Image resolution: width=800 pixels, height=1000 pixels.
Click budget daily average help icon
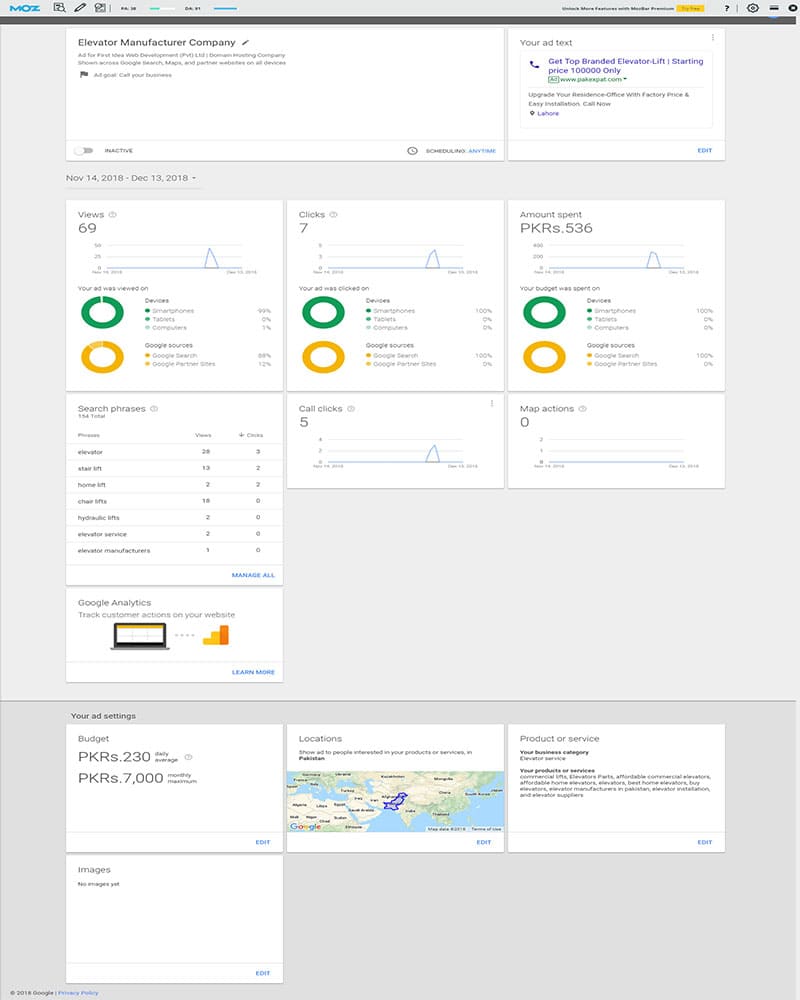(x=188, y=757)
